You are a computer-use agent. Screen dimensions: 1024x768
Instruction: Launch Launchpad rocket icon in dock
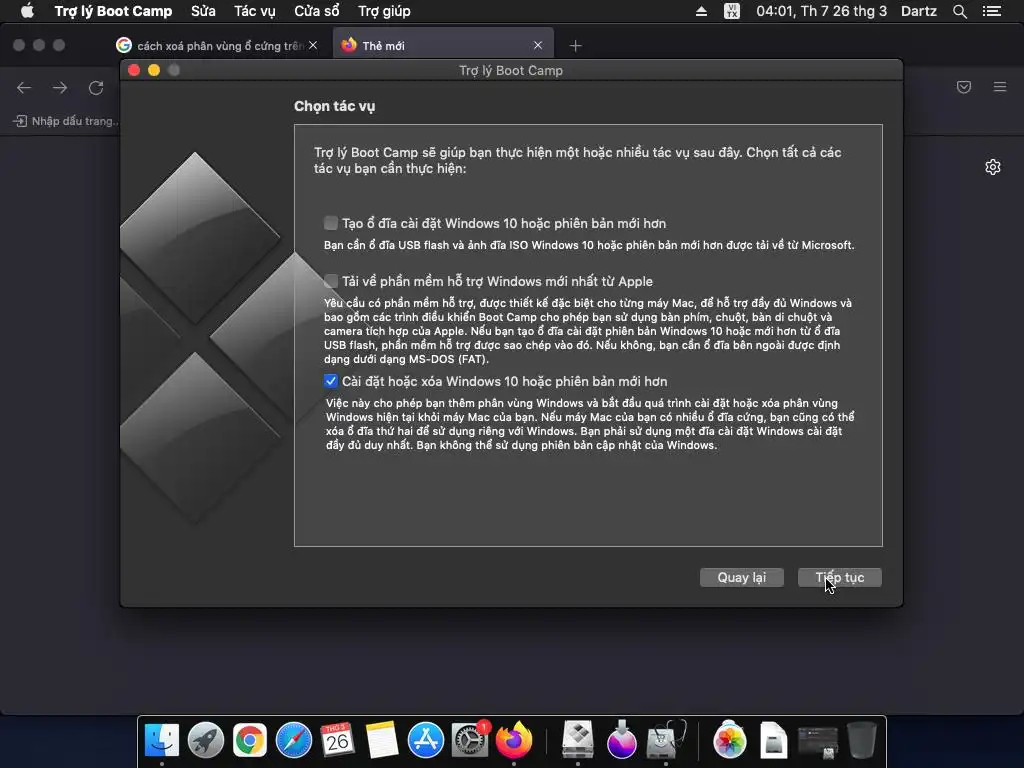click(x=206, y=741)
